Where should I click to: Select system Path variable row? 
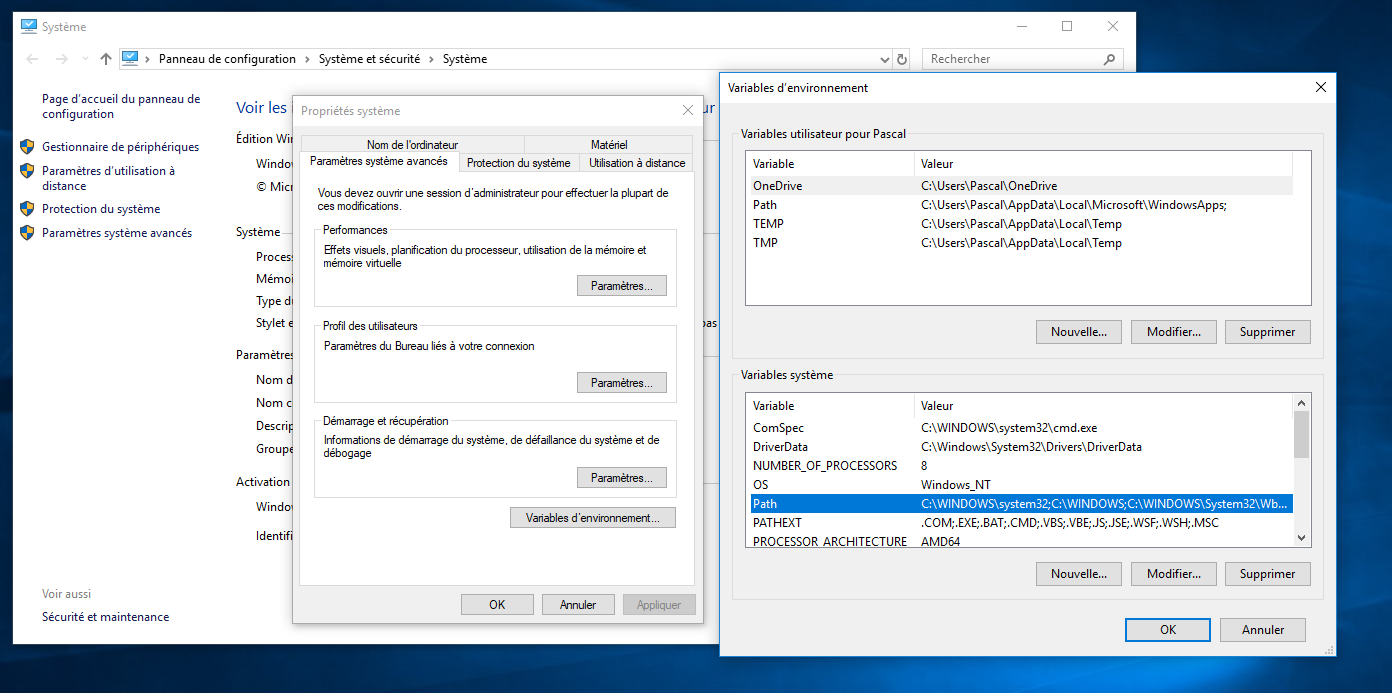pos(1021,504)
